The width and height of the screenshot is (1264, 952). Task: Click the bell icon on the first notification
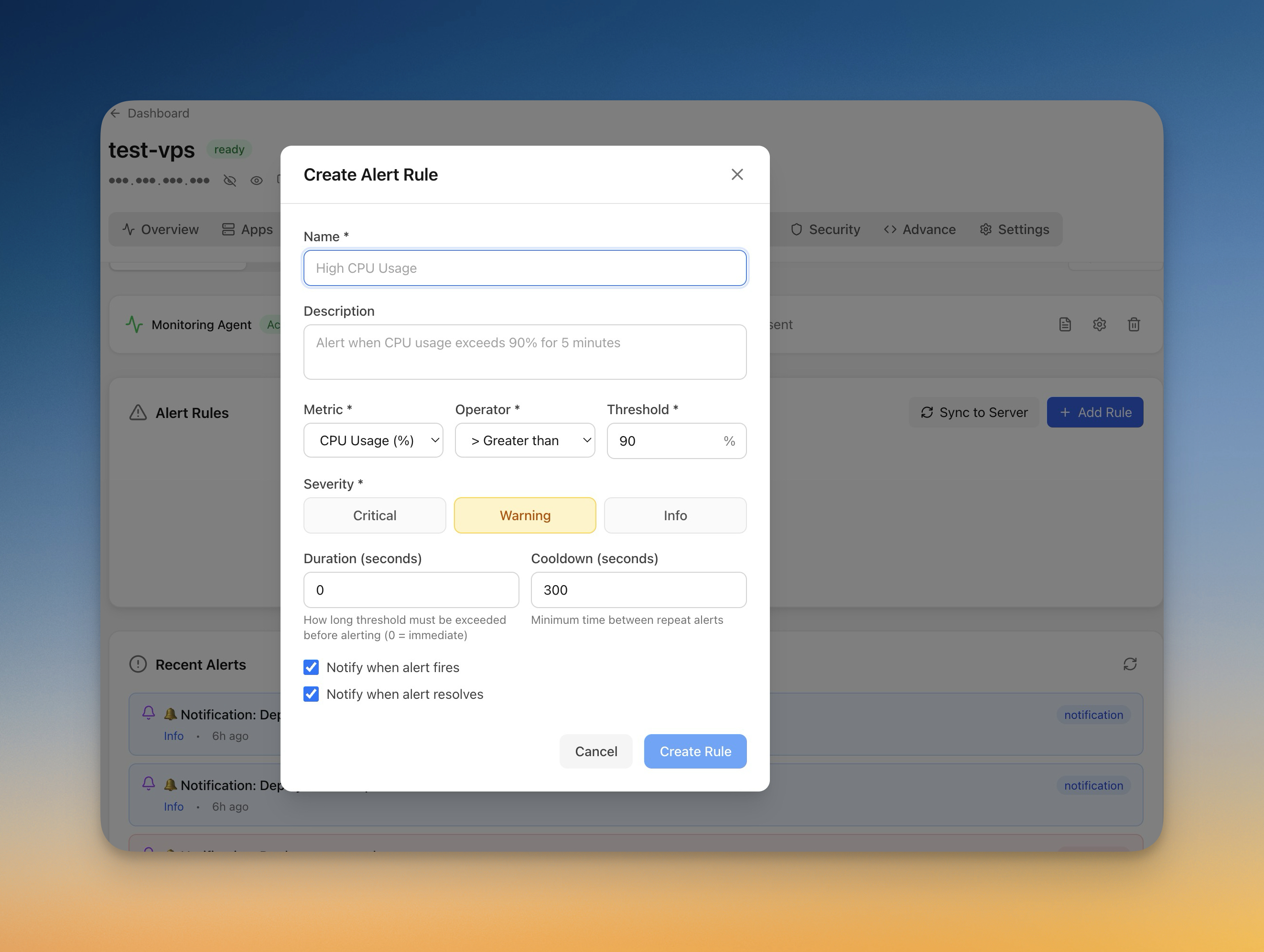click(x=149, y=712)
